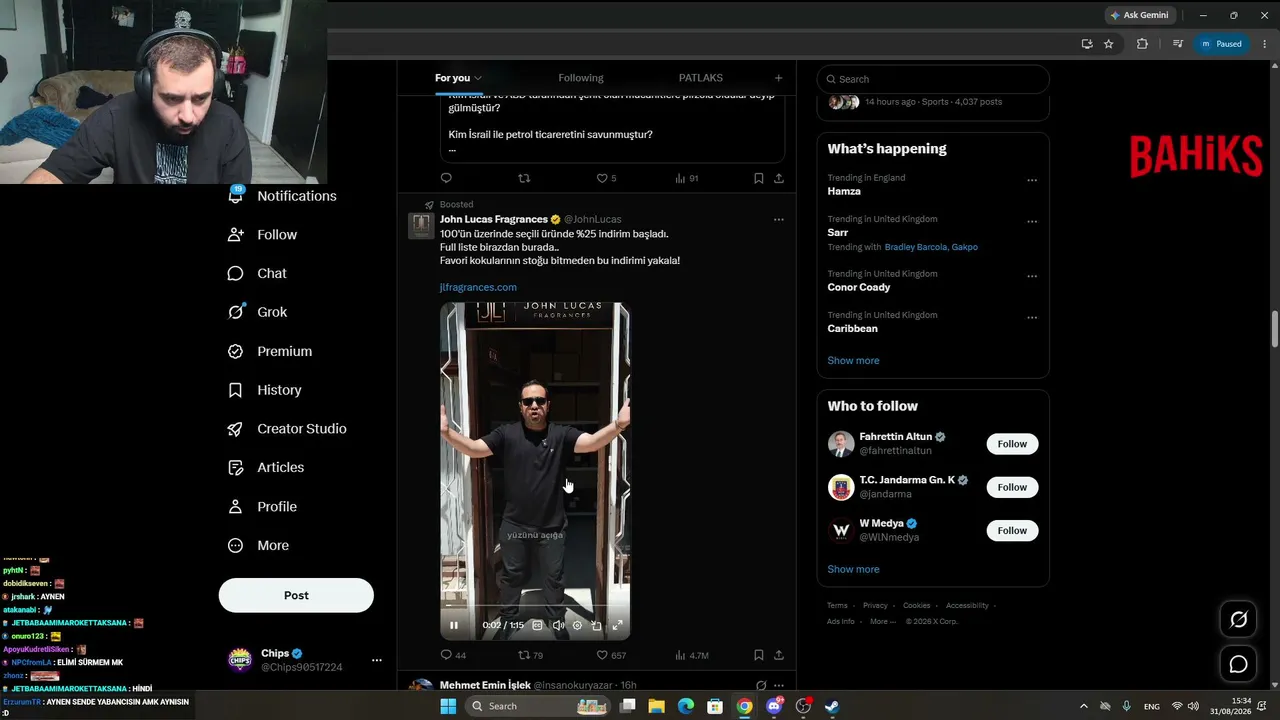Follow T.C. Jandarma Gn. K
This screenshot has width=1280, height=720.
[x=1012, y=487]
